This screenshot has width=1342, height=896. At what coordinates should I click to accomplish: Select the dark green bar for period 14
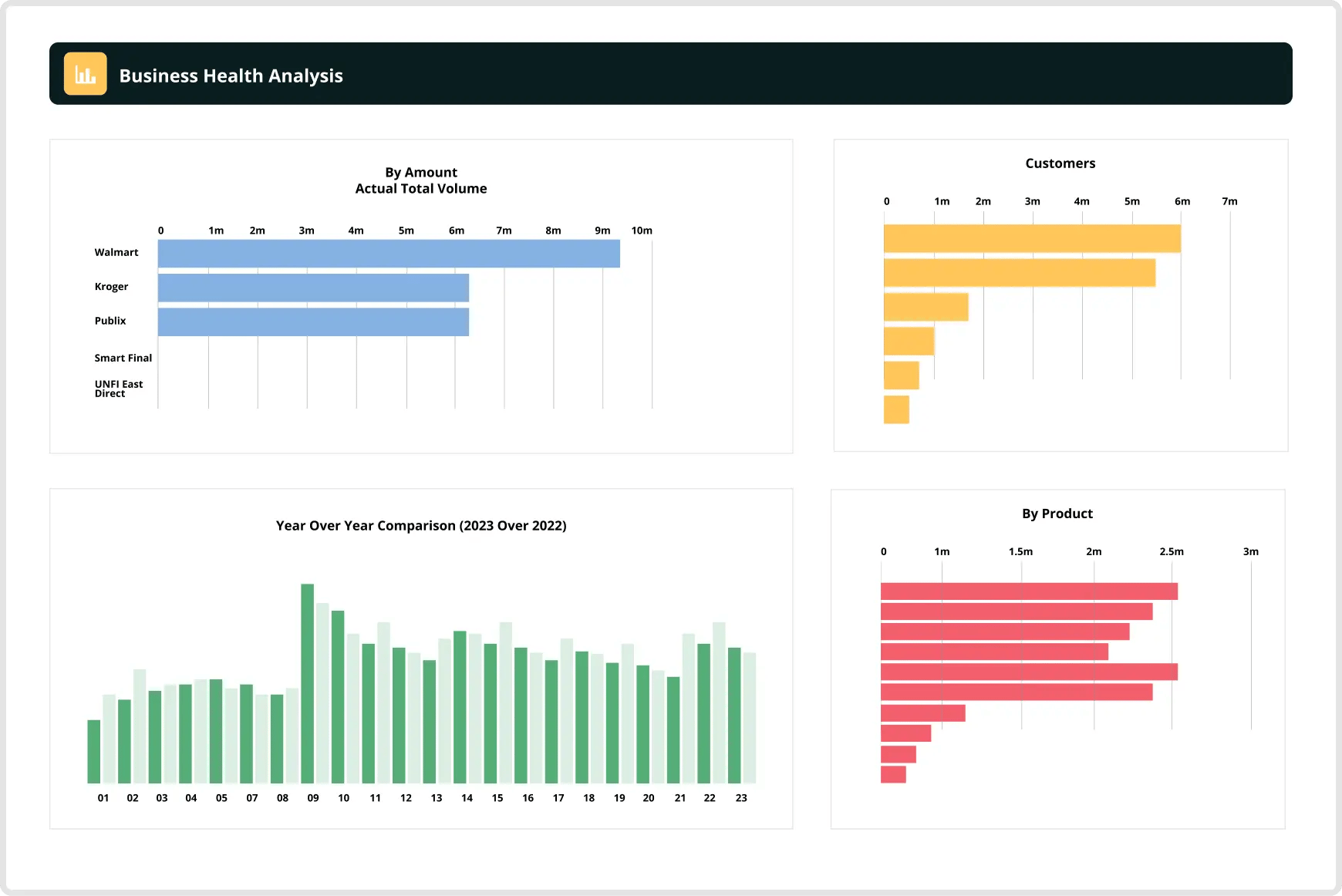point(460,707)
